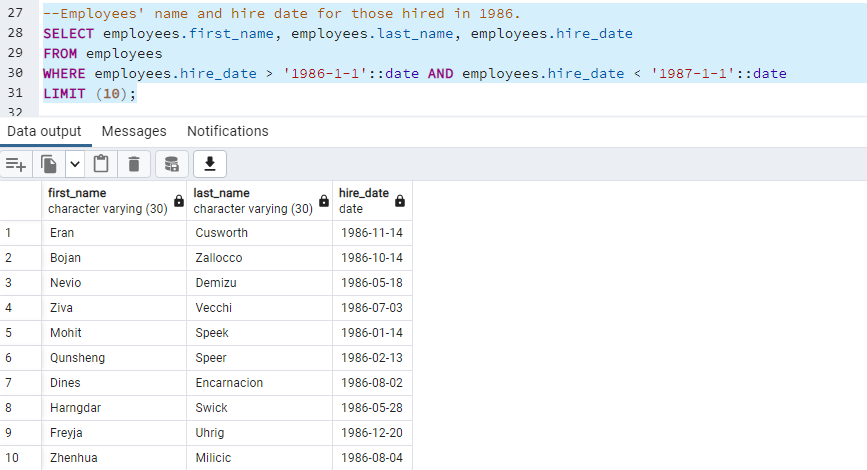Select the cell containing Demizu

pyautogui.click(x=259, y=283)
